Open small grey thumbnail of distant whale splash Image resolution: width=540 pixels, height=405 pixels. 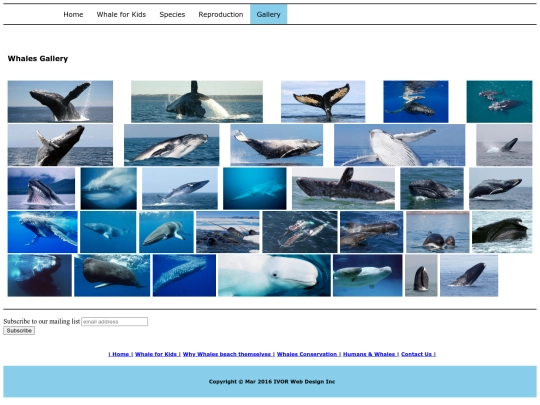tap(504, 145)
